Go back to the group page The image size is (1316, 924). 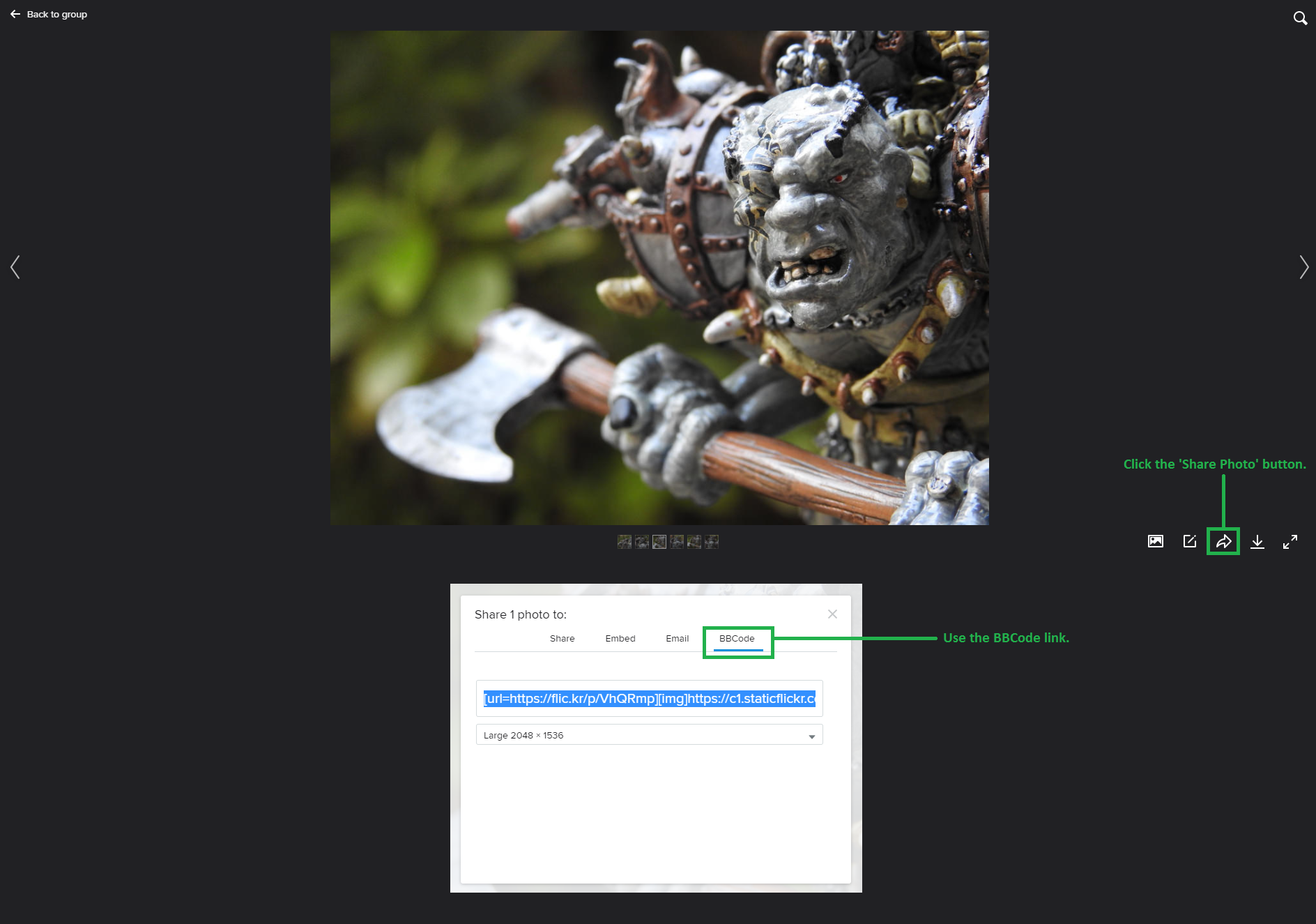pyautogui.click(x=49, y=14)
